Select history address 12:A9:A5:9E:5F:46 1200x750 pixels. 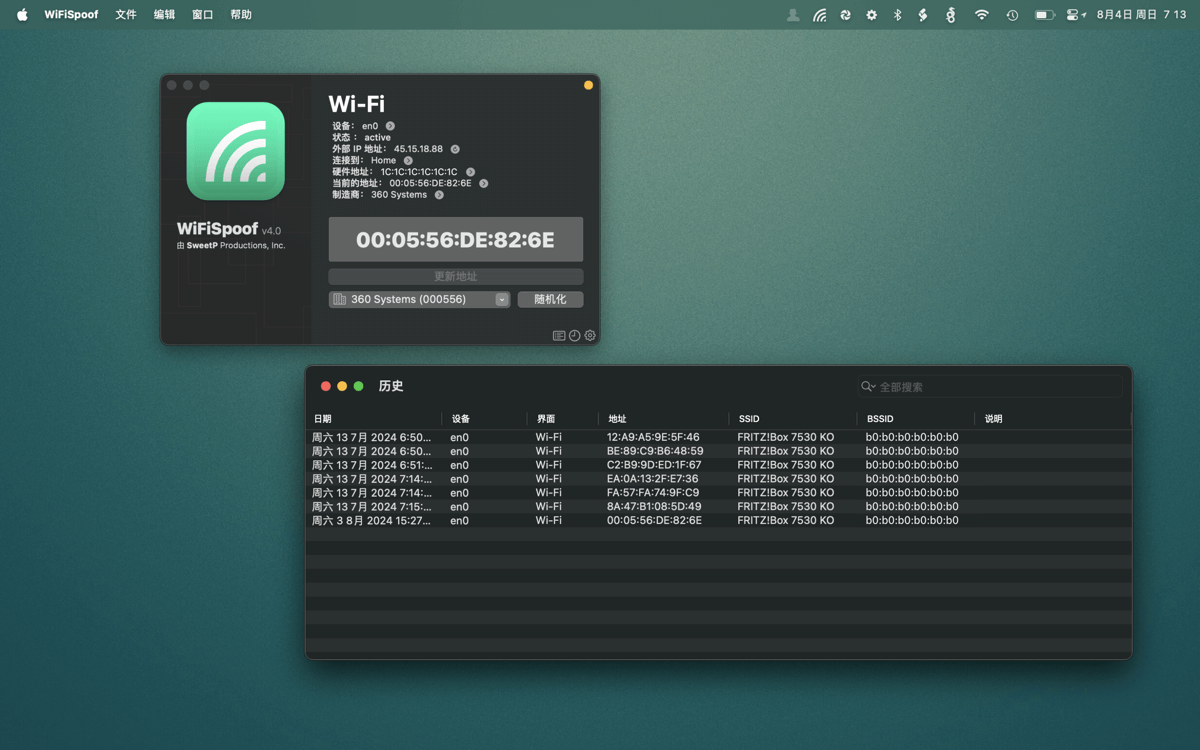click(653, 437)
